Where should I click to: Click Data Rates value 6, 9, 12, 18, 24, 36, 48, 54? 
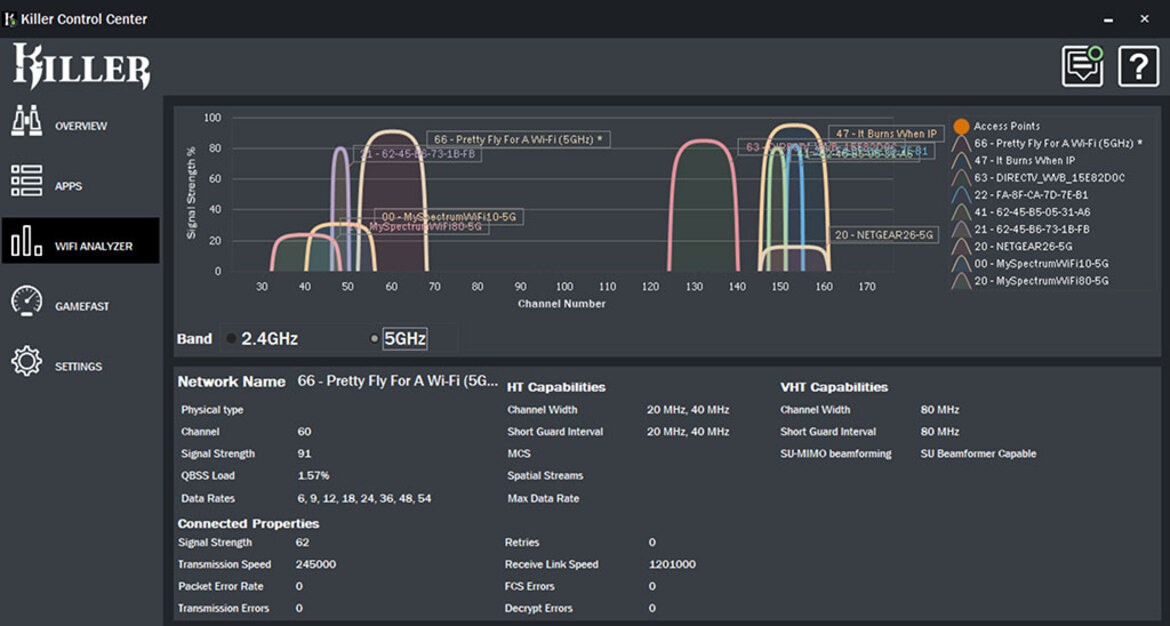coord(364,498)
